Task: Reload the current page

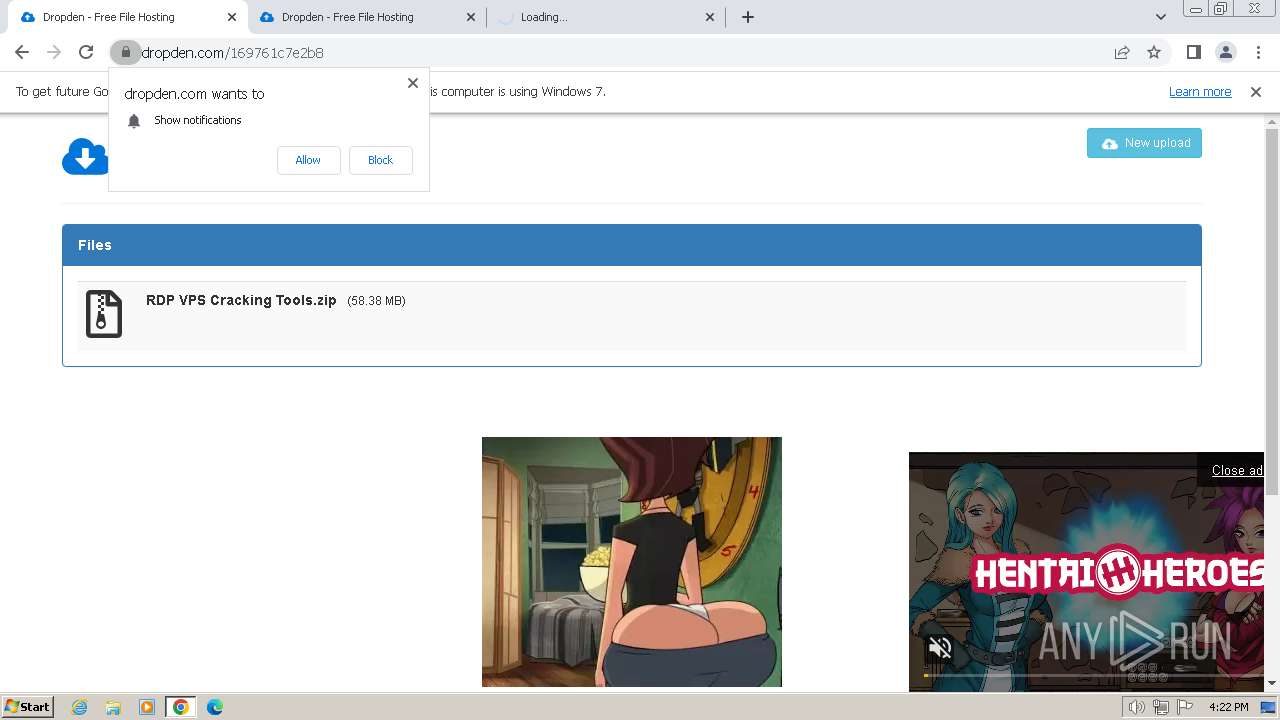Action: 86,52
